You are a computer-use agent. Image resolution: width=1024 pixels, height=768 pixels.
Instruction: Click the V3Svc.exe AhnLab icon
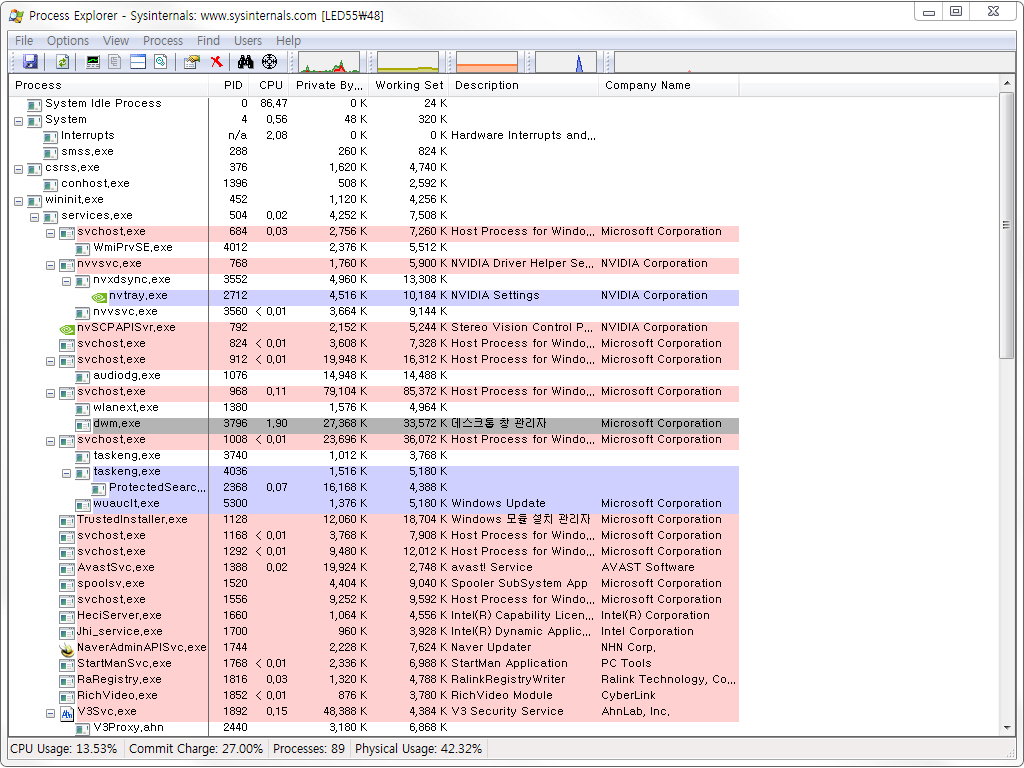pos(67,712)
